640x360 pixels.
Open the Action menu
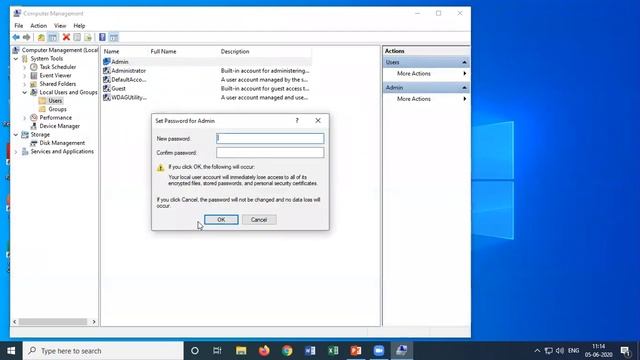38,26
